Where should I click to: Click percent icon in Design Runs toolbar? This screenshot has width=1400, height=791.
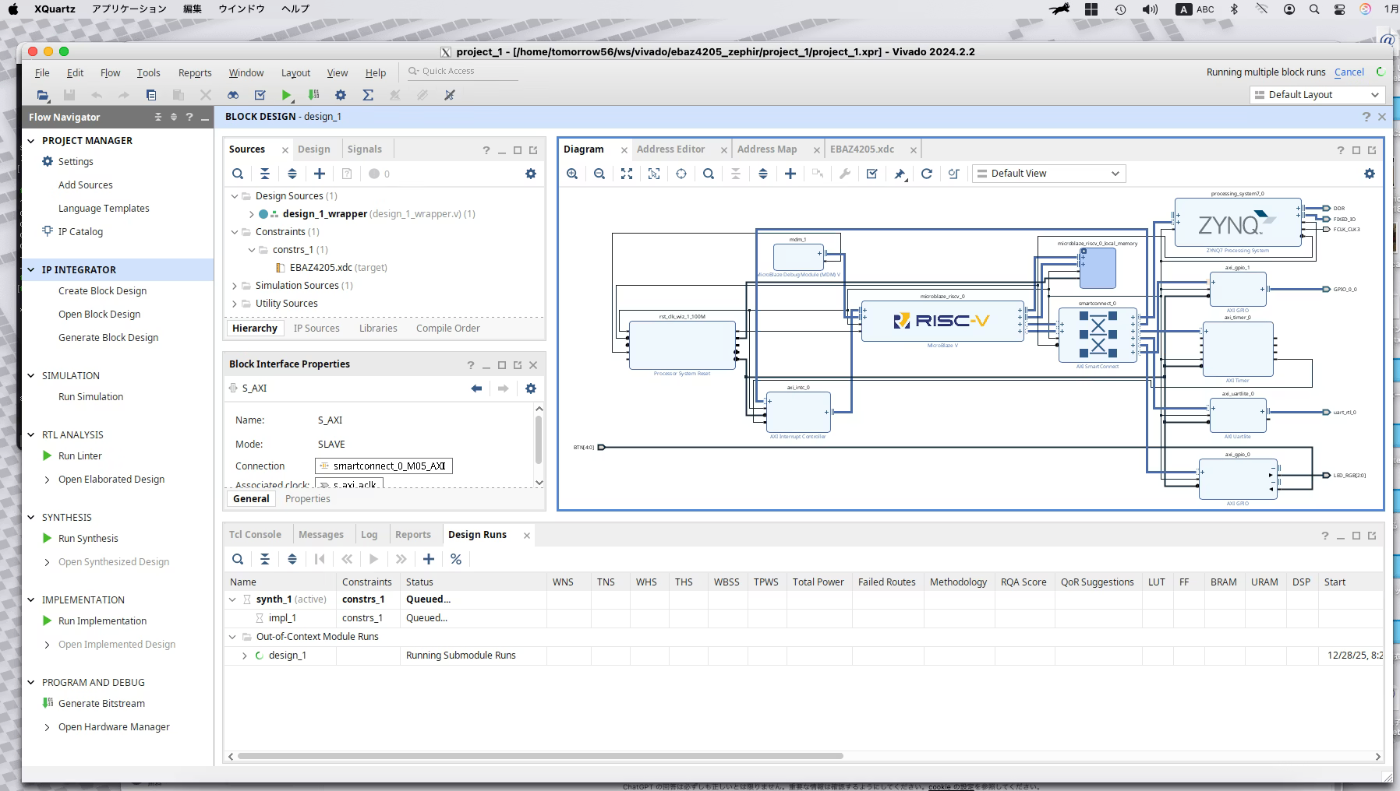[x=456, y=559]
